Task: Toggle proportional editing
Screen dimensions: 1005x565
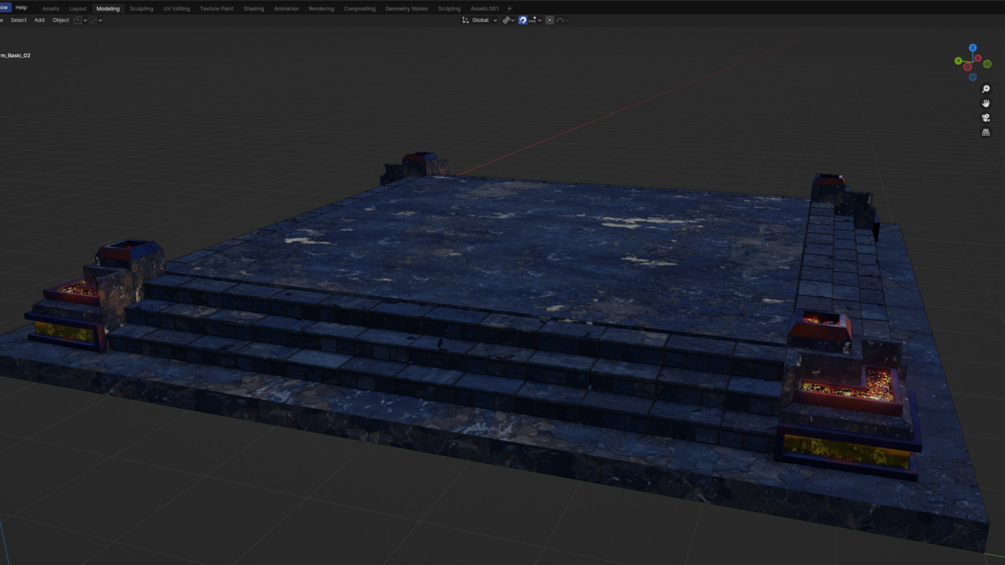Action: tap(550, 20)
